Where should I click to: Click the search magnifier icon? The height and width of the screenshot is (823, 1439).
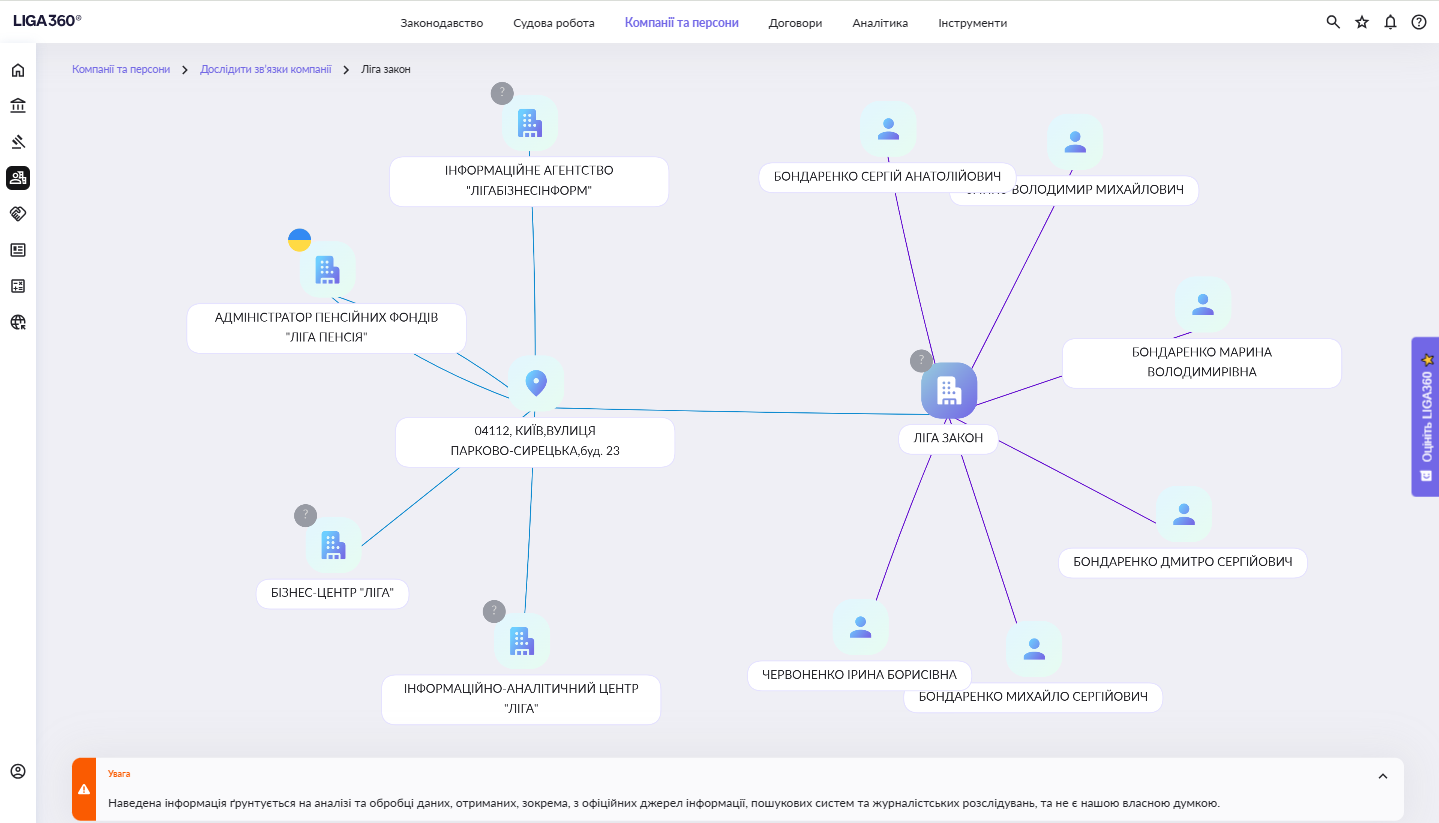[x=1333, y=22]
